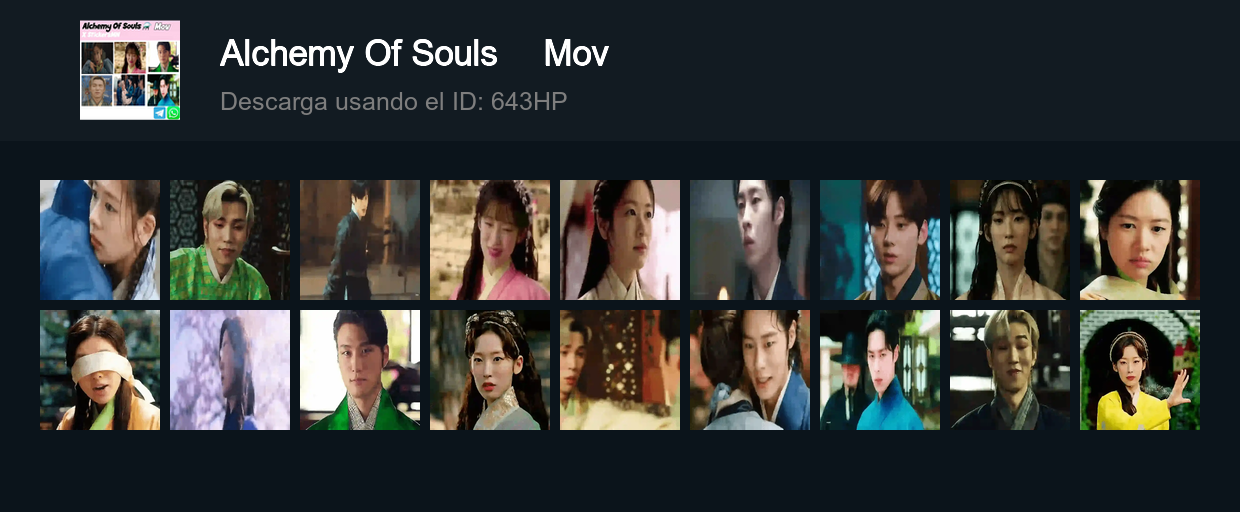Select young man on teal background sticker
Viewport: 1240px width, 512px height.
(880, 240)
